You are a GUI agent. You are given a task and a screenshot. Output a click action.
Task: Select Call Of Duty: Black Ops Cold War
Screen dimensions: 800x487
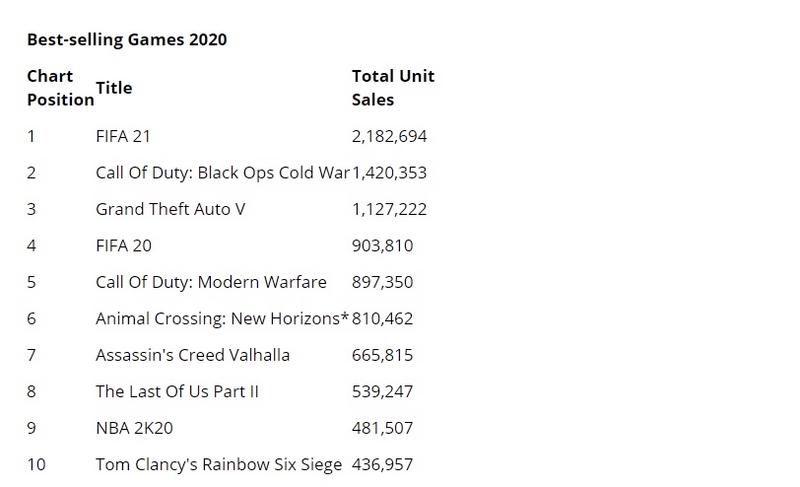pyautogui.click(x=222, y=173)
